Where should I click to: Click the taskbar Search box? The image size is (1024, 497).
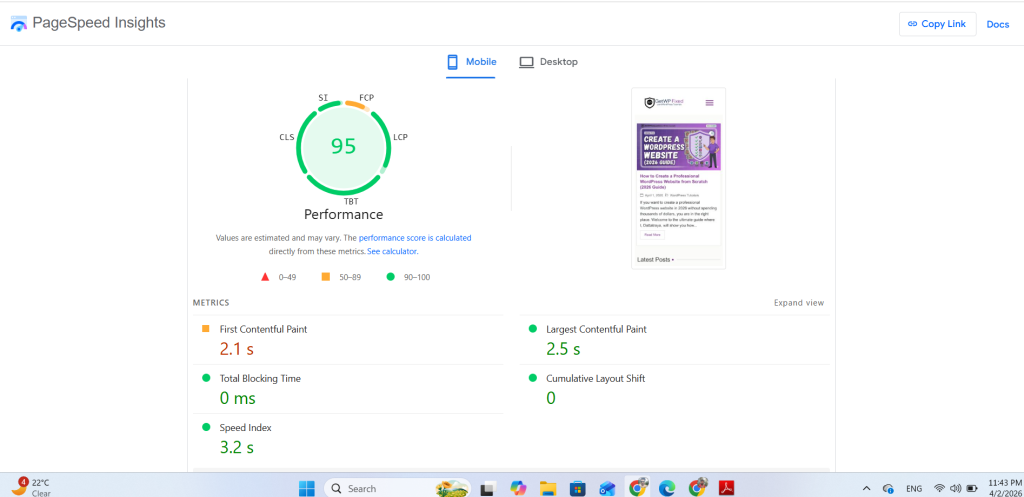click(x=397, y=488)
